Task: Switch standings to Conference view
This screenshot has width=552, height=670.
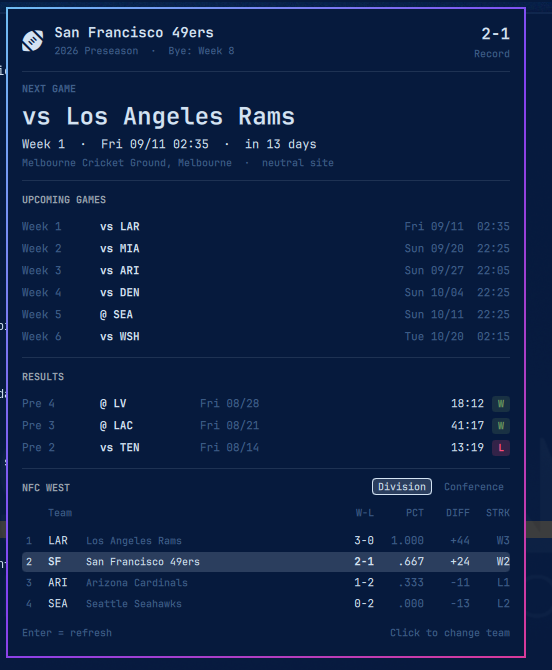Action: 474,487
